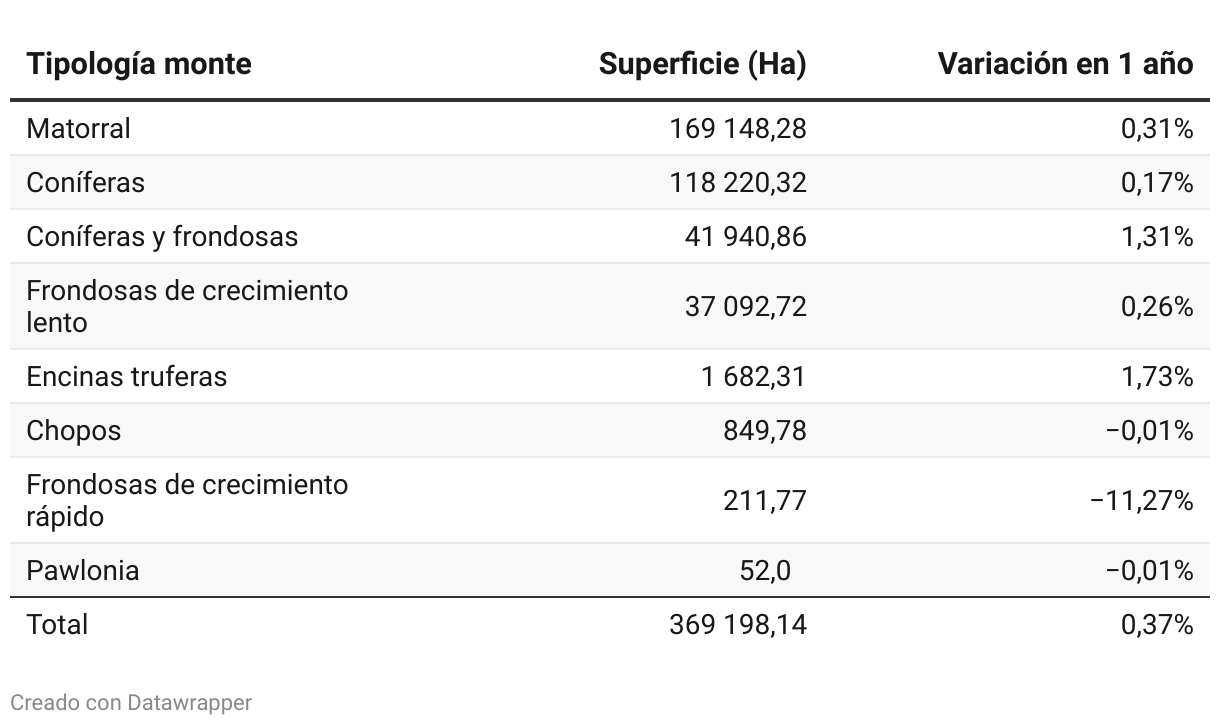Click the Coníferas y frondosas label
Image resolution: width=1220 pixels, height=726 pixels.
coord(162,237)
